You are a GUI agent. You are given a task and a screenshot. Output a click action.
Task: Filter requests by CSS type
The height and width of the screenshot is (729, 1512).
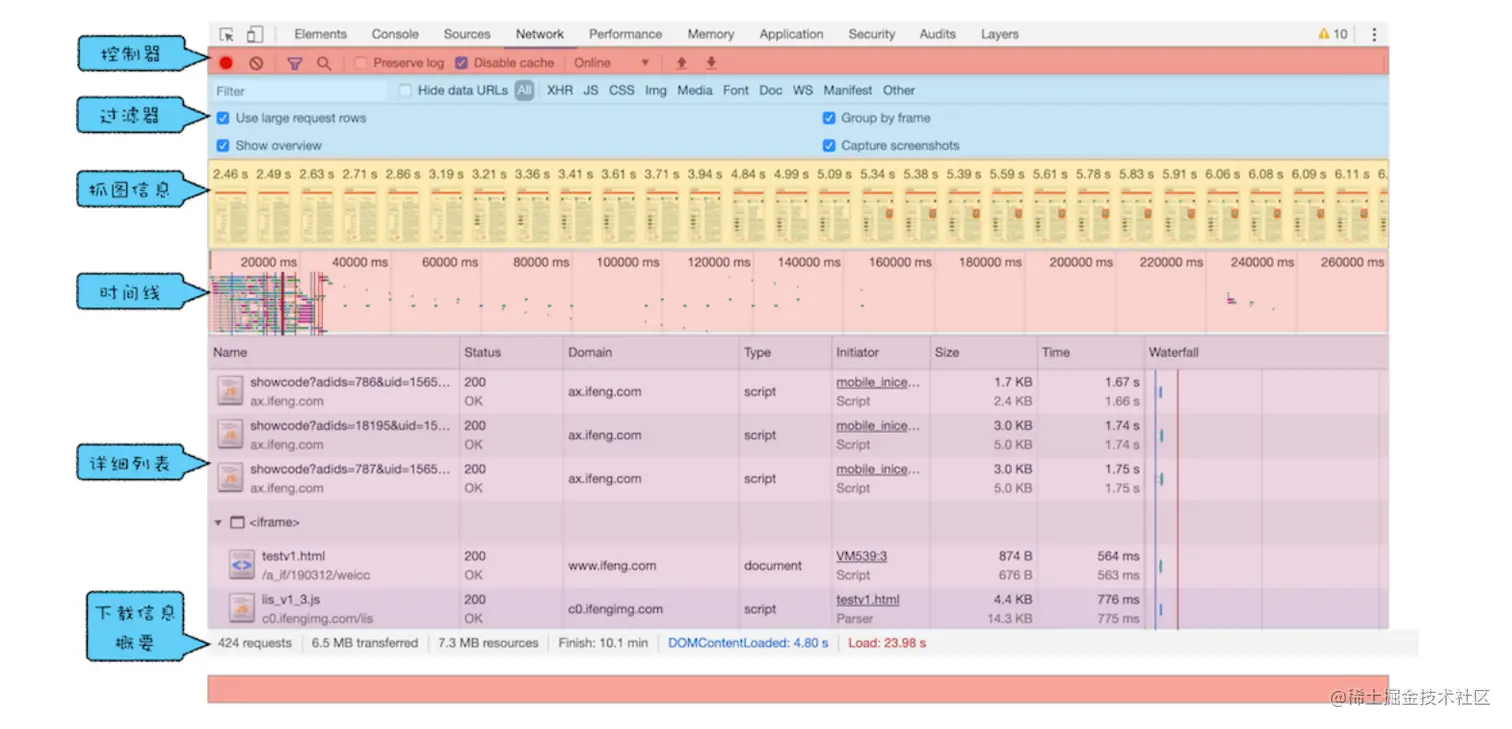[622, 90]
